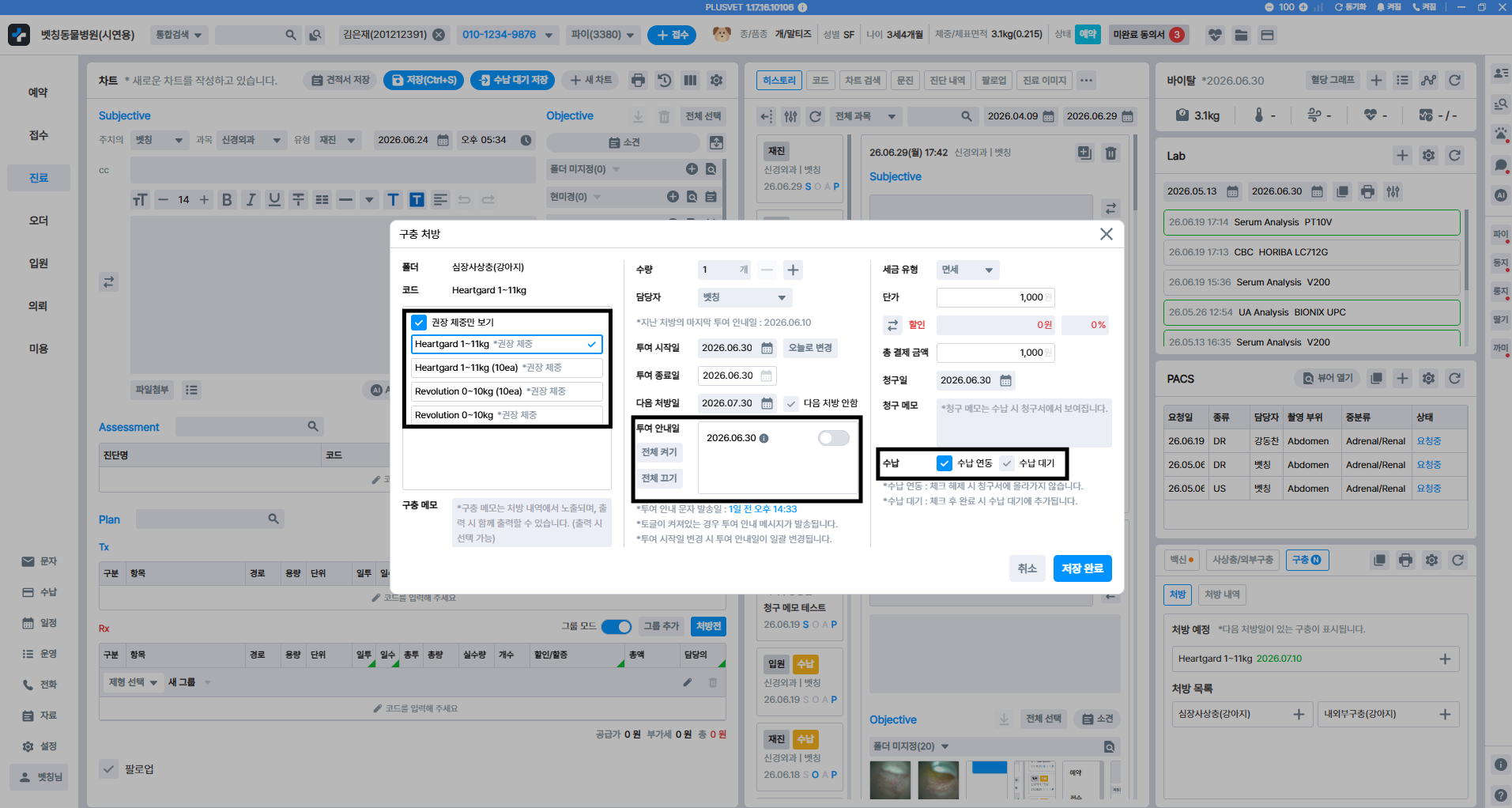Screen dimensions: 1512x808
Task: Click the 오늘로 변경 button
Action: click(x=810, y=348)
